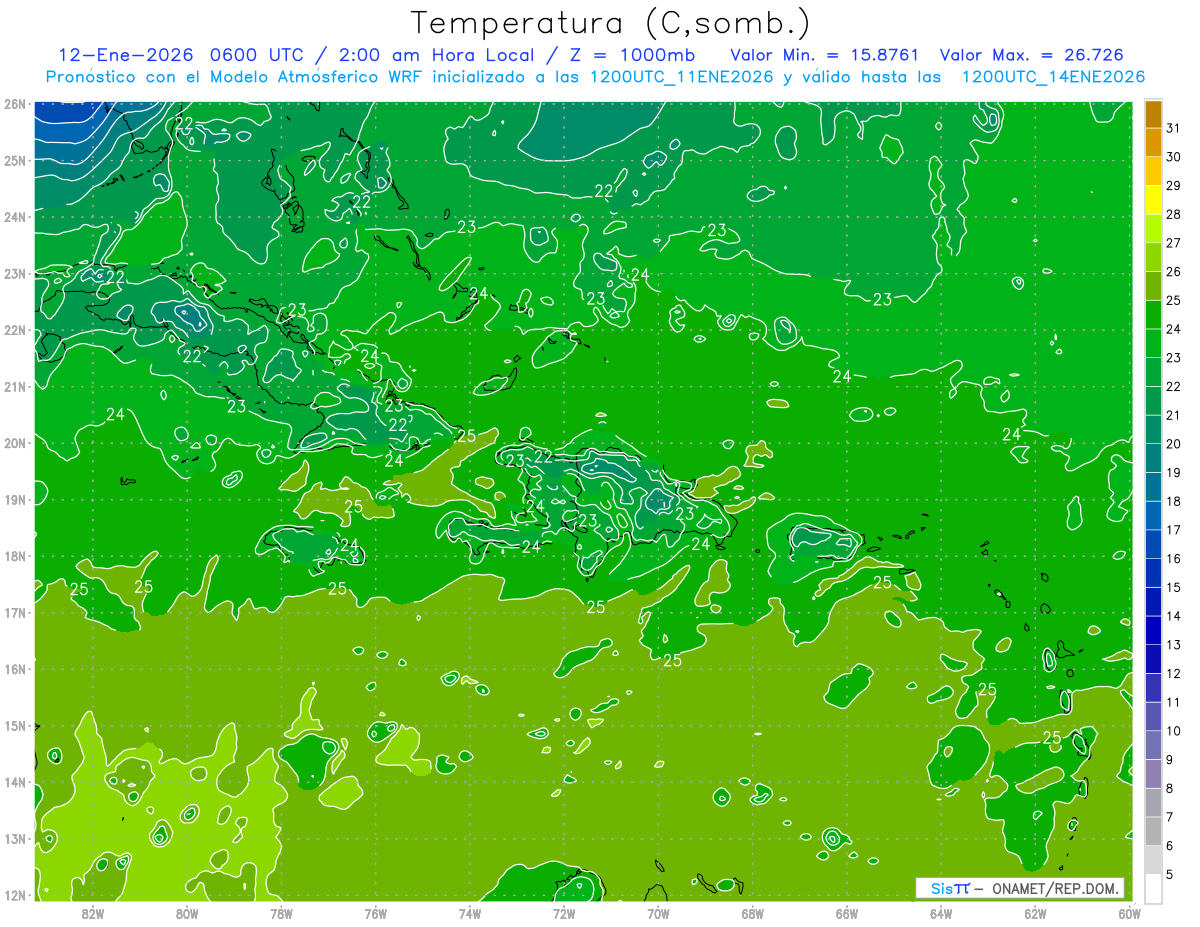Click the '17N' latitude axis label
The height and width of the screenshot is (927, 1200).
pyautogui.click(x=15, y=613)
